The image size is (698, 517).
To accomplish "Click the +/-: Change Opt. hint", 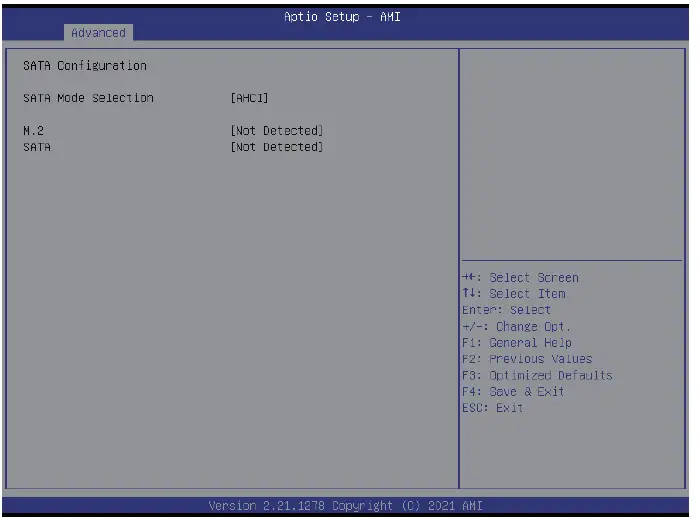I will tap(516, 327).
